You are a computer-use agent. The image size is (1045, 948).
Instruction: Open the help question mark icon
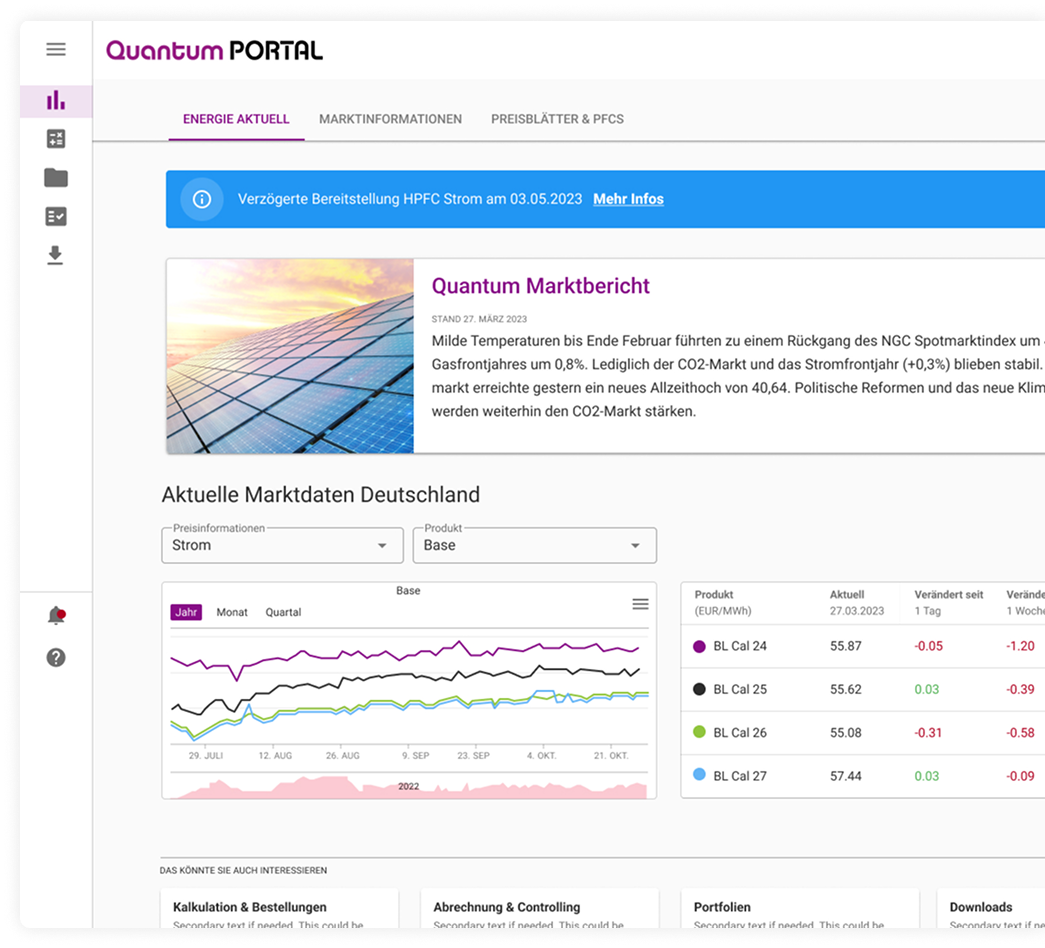click(x=56, y=658)
